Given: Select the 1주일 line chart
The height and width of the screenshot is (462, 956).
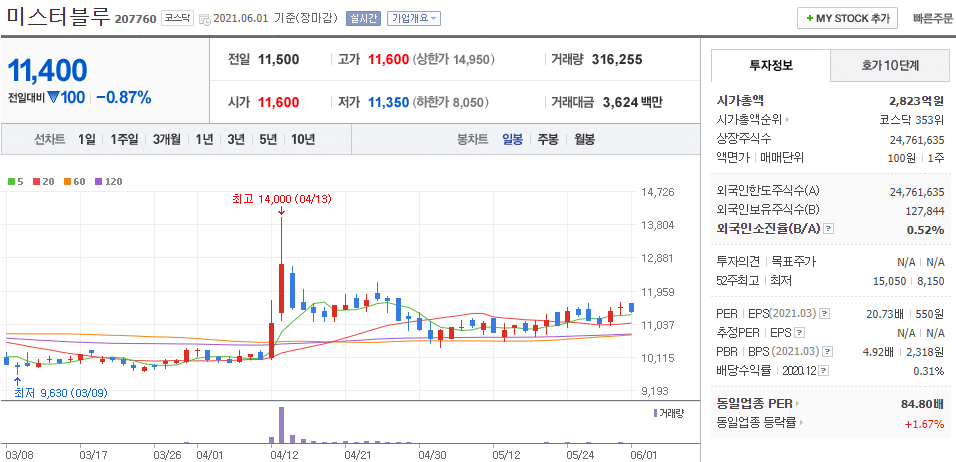Looking at the screenshot, I should pyautogui.click(x=124, y=139).
